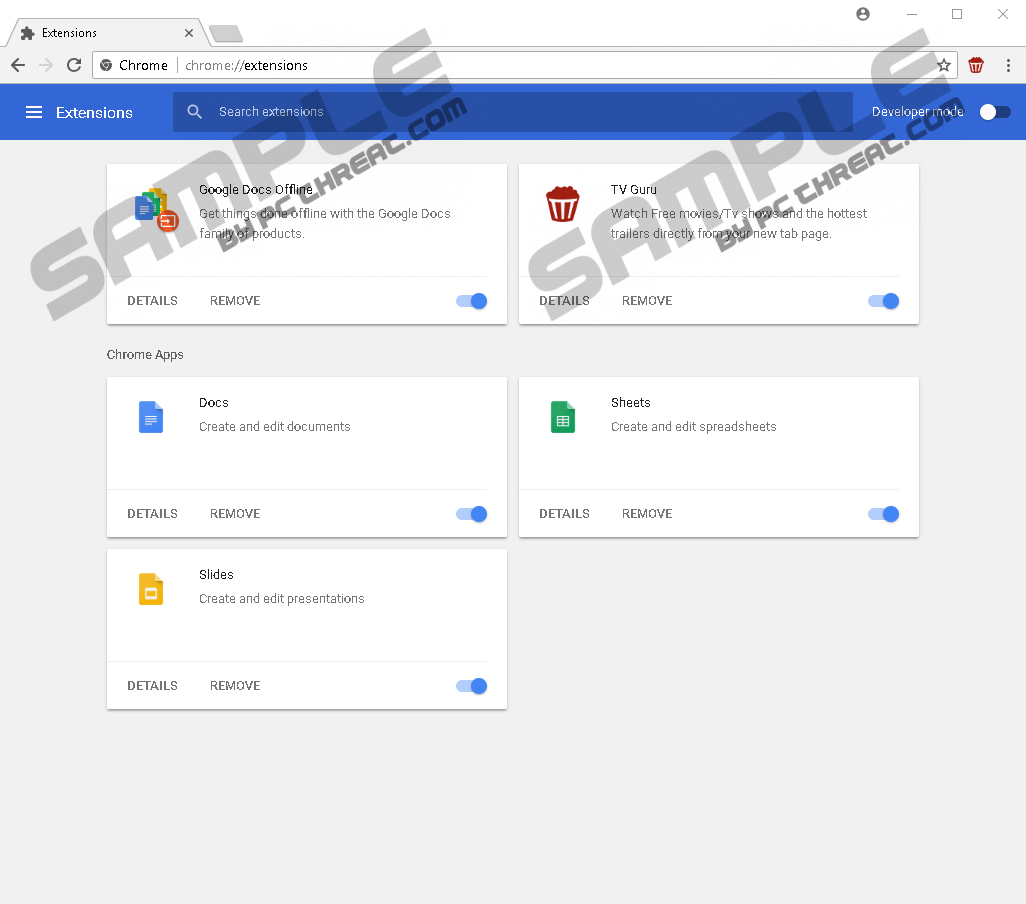This screenshot has width=1026, height=904.
Task: Toggle off the Slides app
Action: (471, 686)
